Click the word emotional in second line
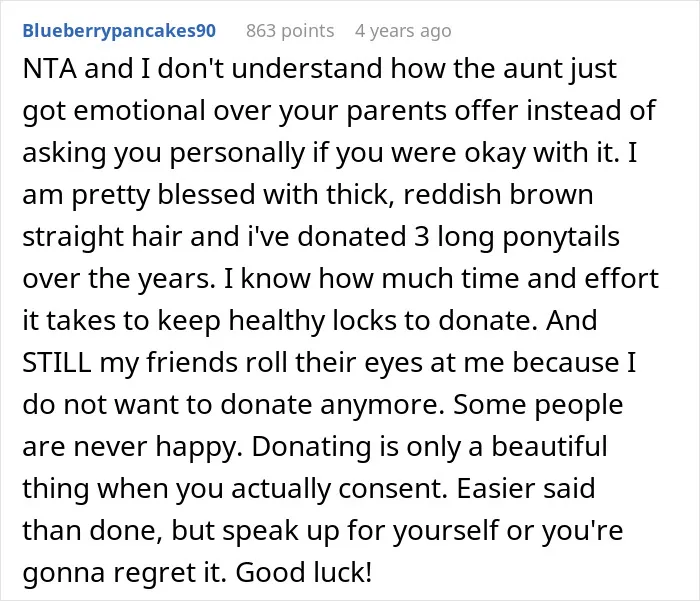 pyautogui.click(x=139, y=111)
